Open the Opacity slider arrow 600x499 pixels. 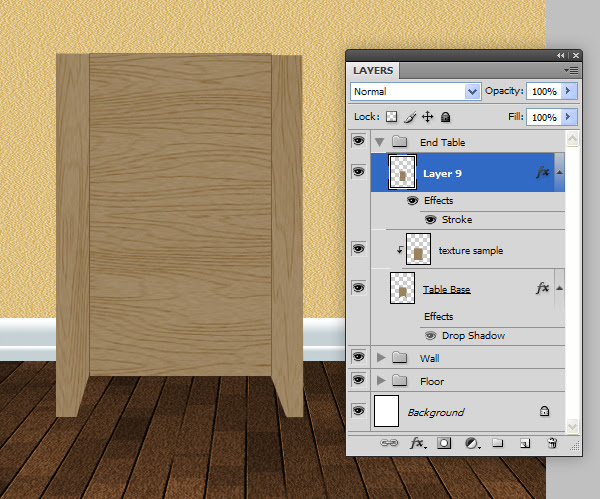[568, 91]
